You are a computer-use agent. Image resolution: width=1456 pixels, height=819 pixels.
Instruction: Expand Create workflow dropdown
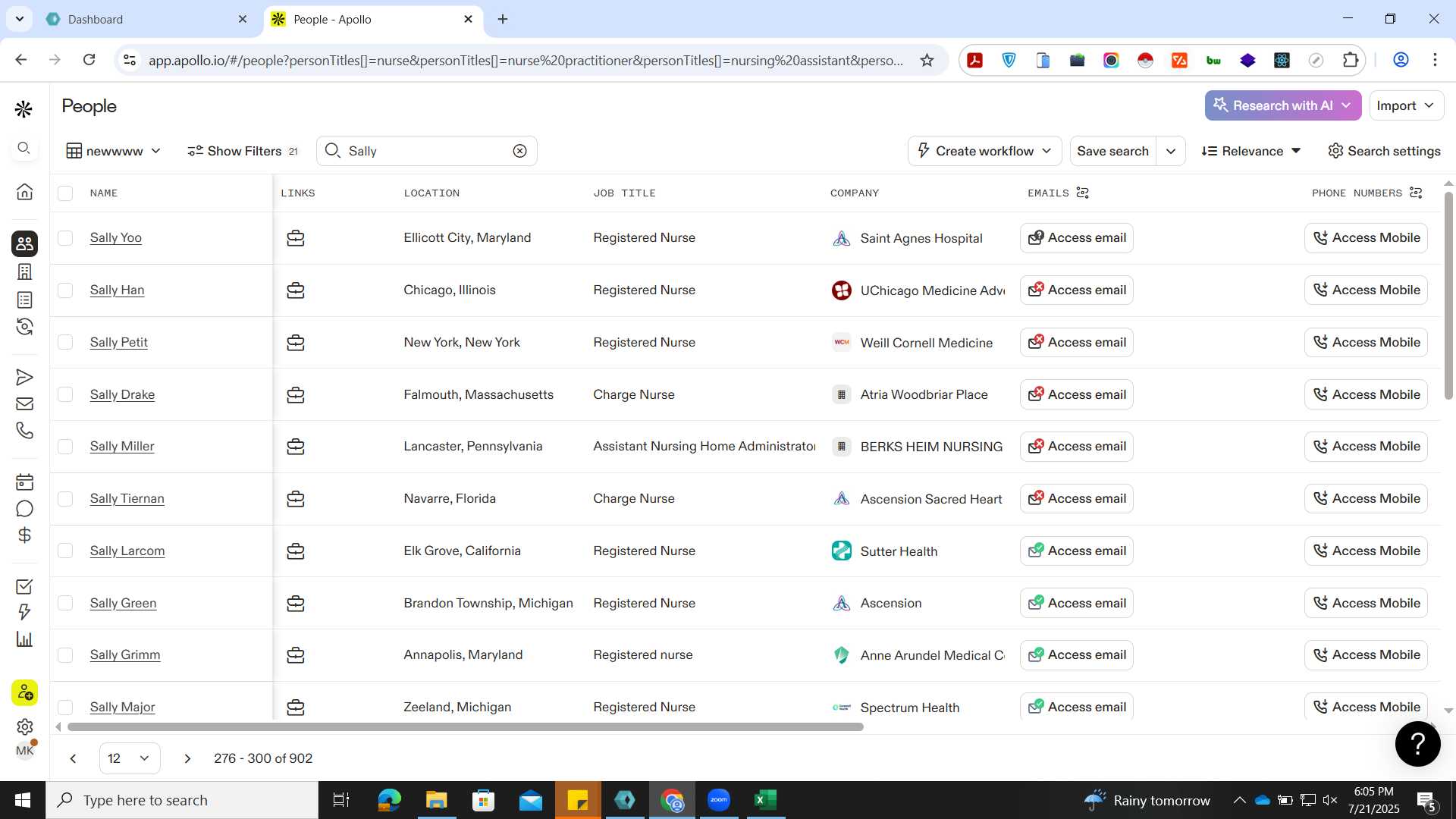pyautogui.click(x=984, y=151)
